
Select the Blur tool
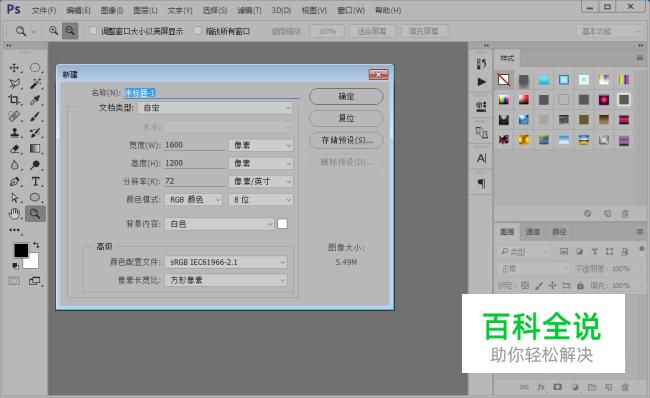[x=15, y=165]
